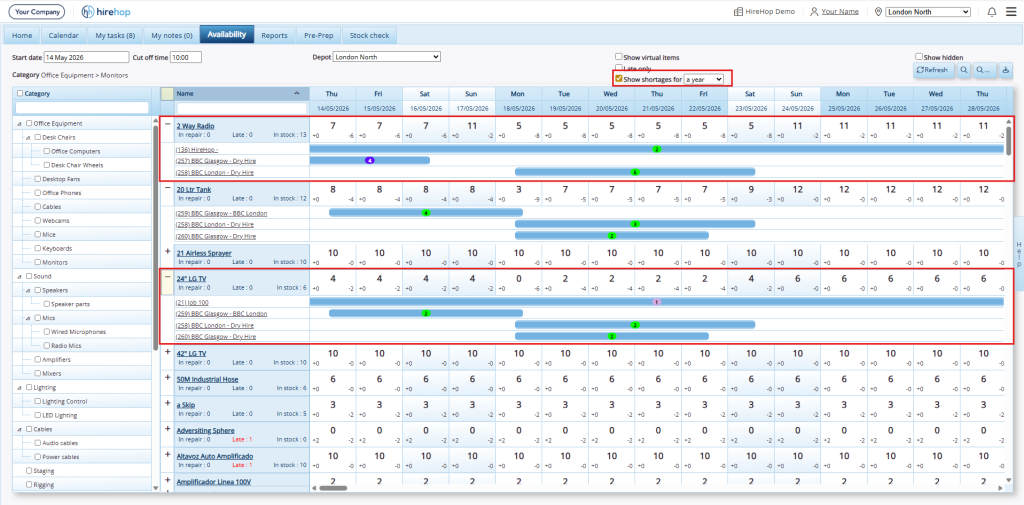
Task: Open the top-right depot dropdown London North
Action: [927, 12]
